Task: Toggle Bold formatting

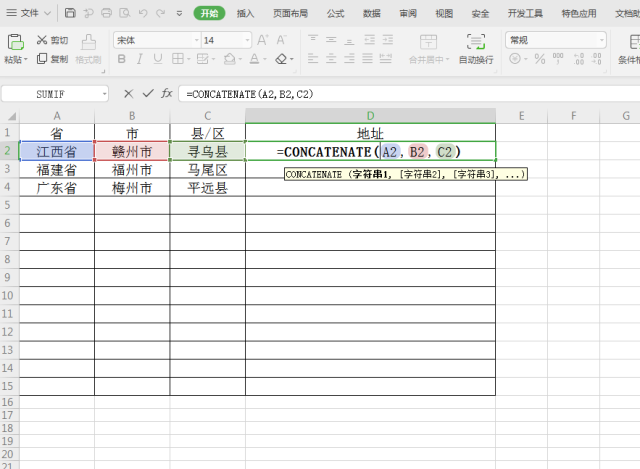Action: (122, 59)
